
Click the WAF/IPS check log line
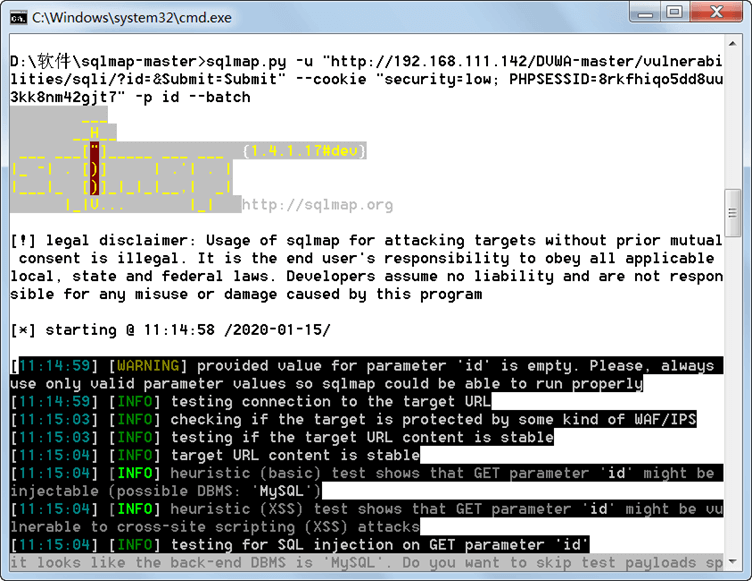pyautogui.click(x=353, y=420)
